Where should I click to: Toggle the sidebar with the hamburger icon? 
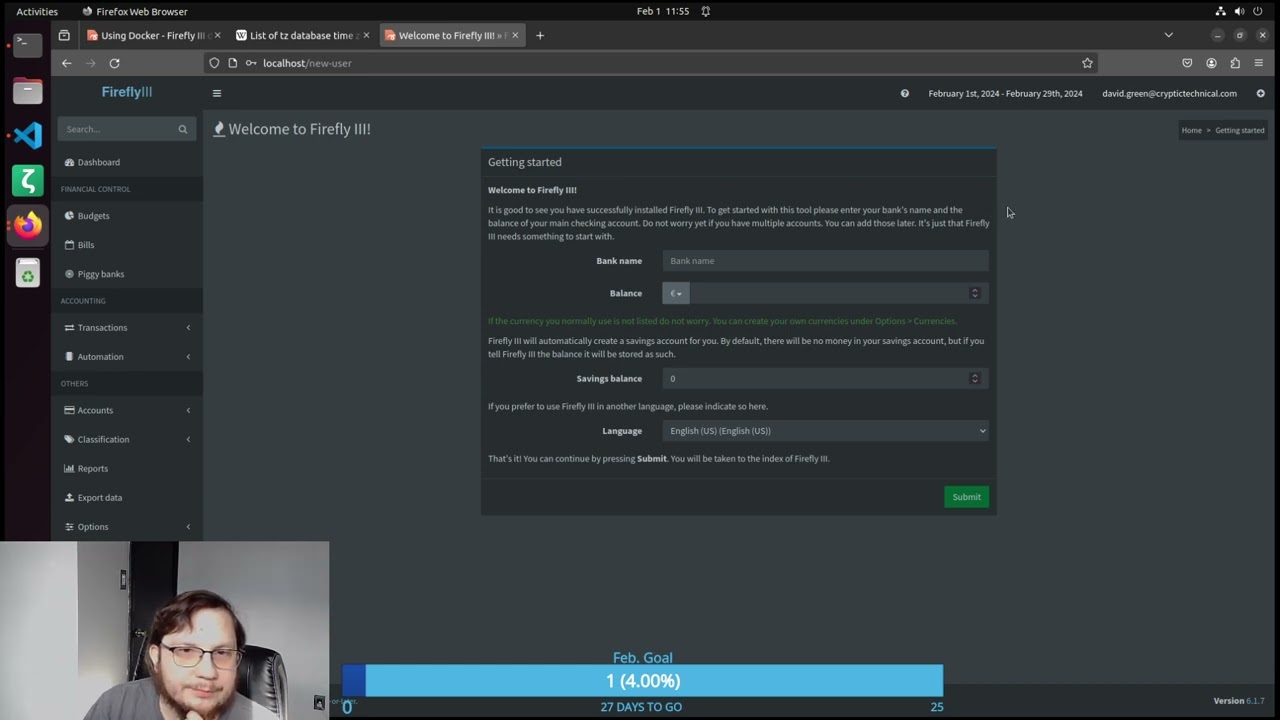[216, 93]
